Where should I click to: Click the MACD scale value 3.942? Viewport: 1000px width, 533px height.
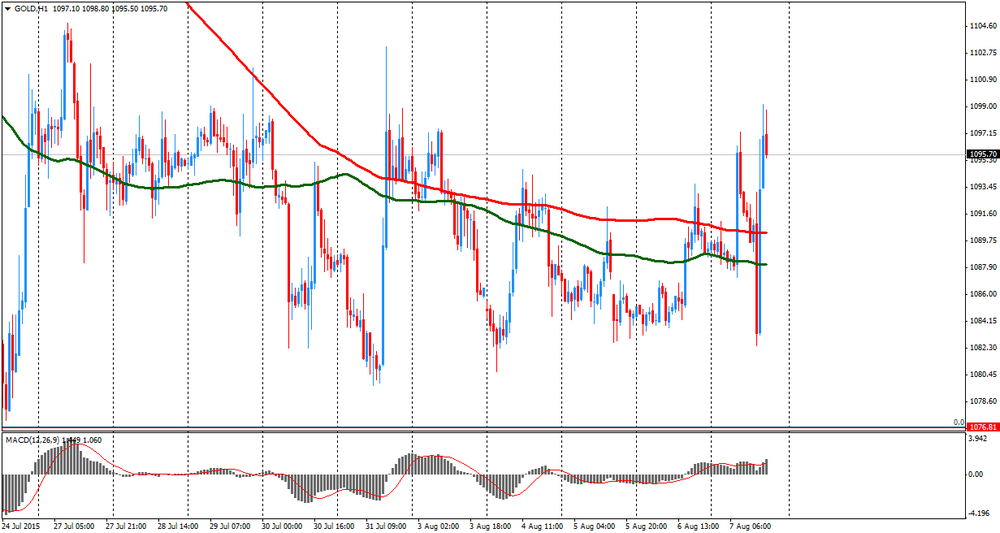[978, 439]
